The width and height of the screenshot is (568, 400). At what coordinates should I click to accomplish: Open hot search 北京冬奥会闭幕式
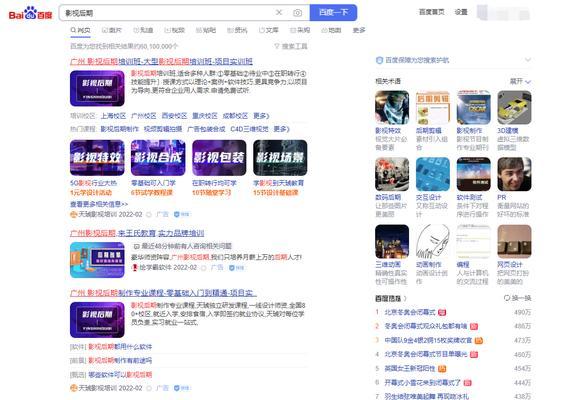410,312
